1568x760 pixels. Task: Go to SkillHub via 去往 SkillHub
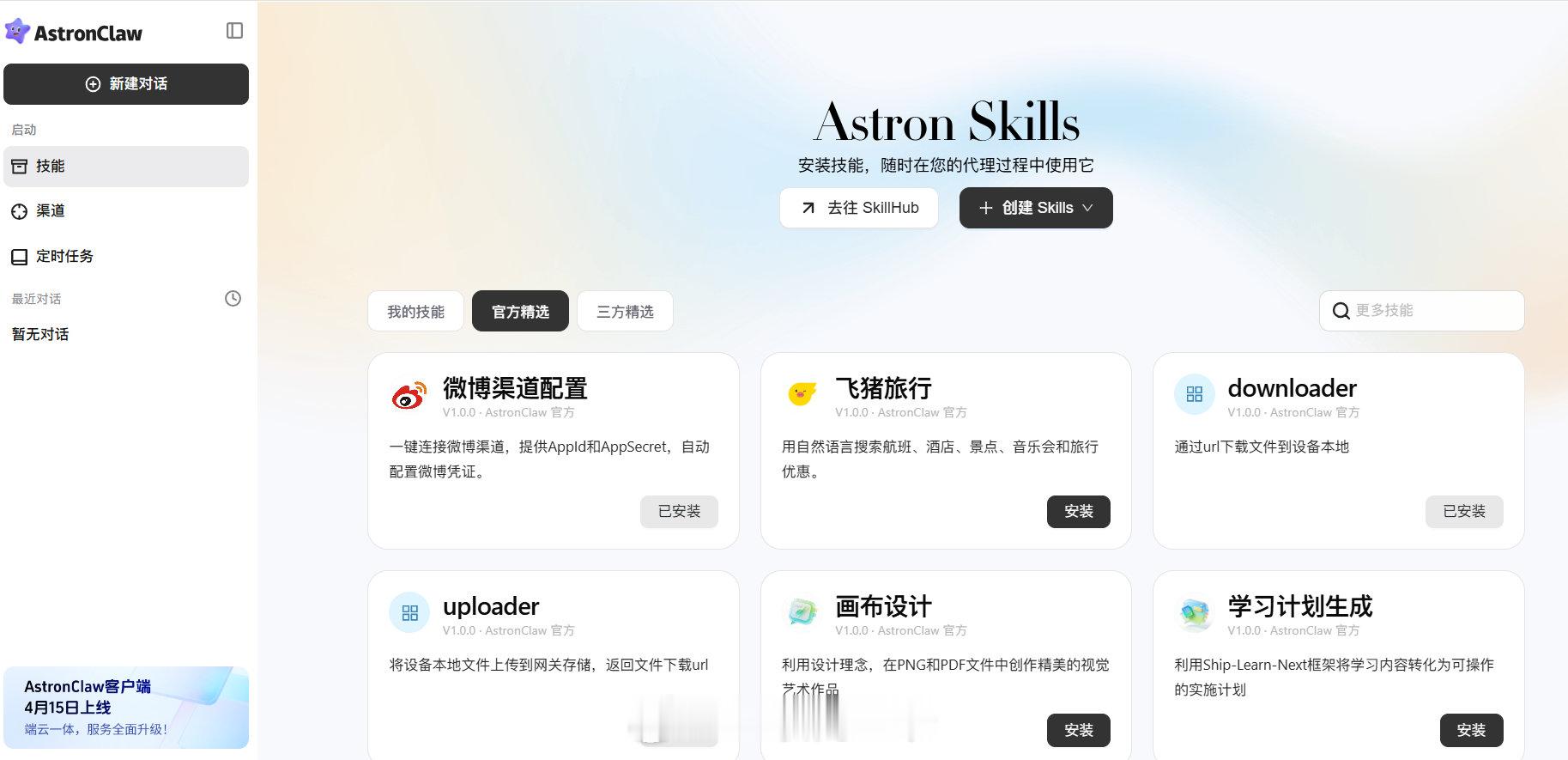[858, 208]
